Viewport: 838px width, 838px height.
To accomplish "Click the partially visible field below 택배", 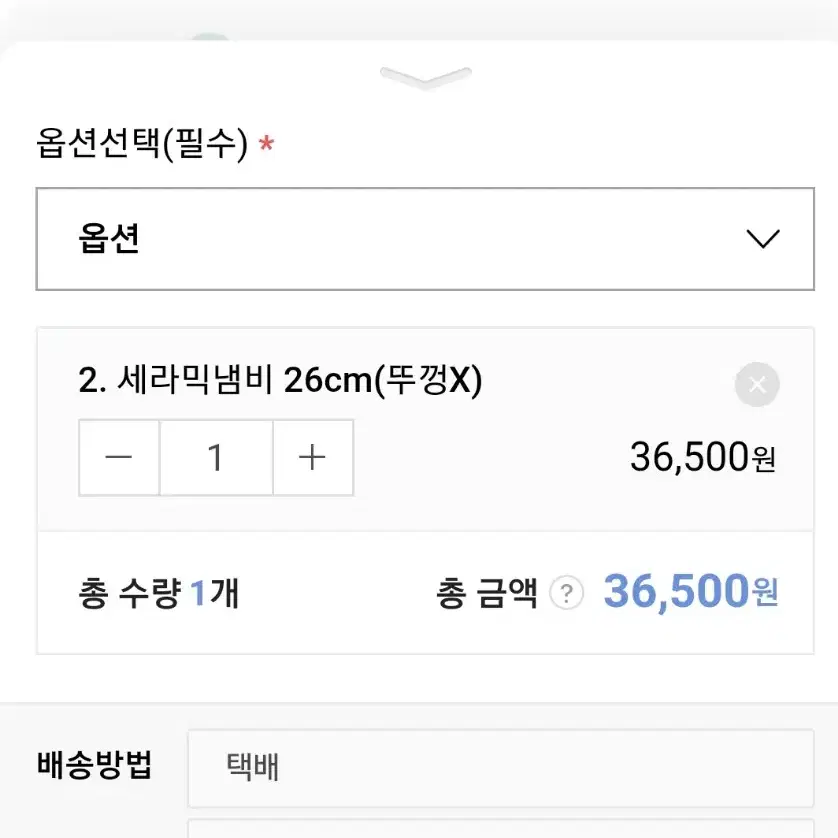I will click(x=501, y=828).
